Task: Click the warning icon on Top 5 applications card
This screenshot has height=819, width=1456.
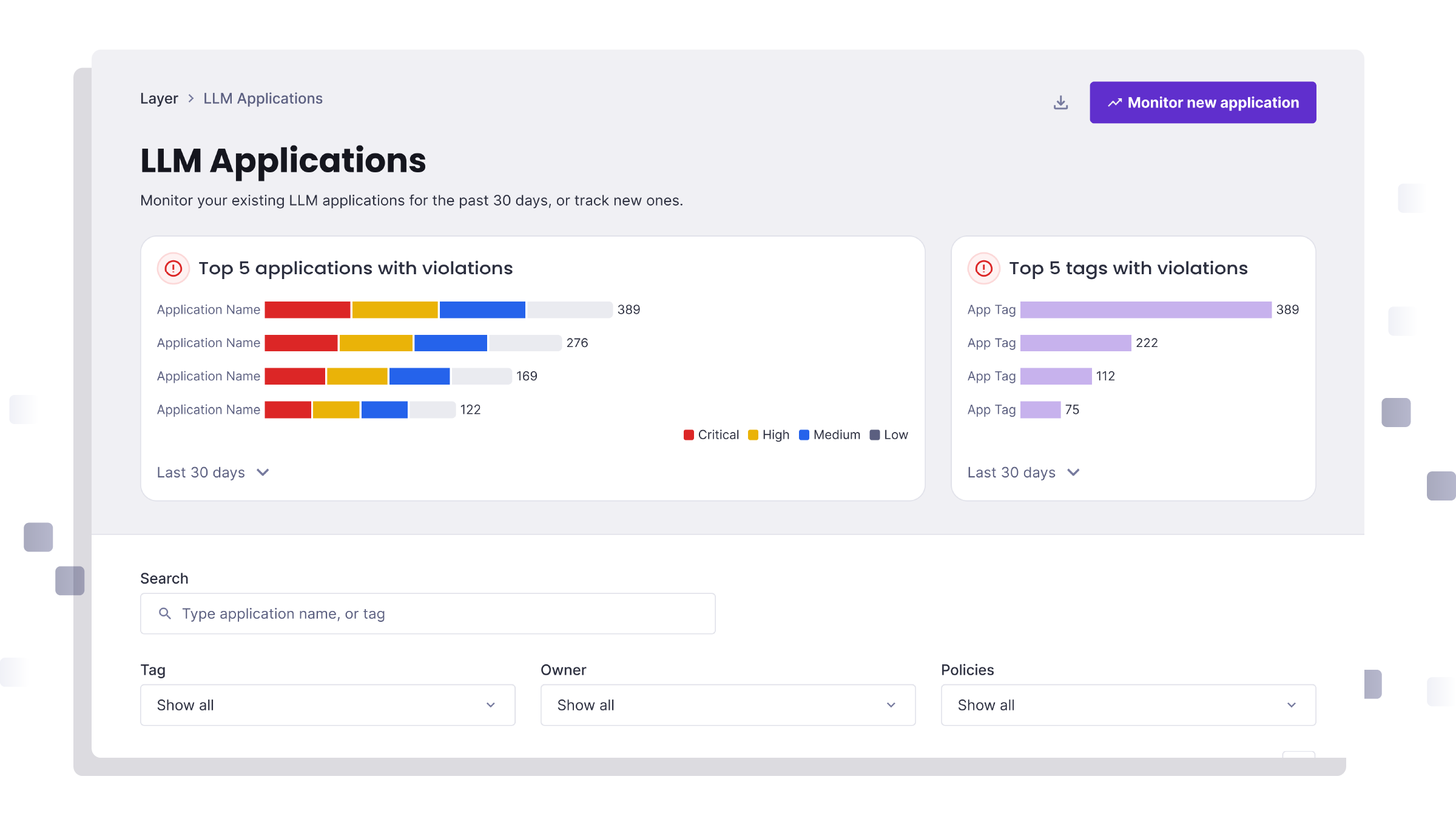Action: pos(174,268)
